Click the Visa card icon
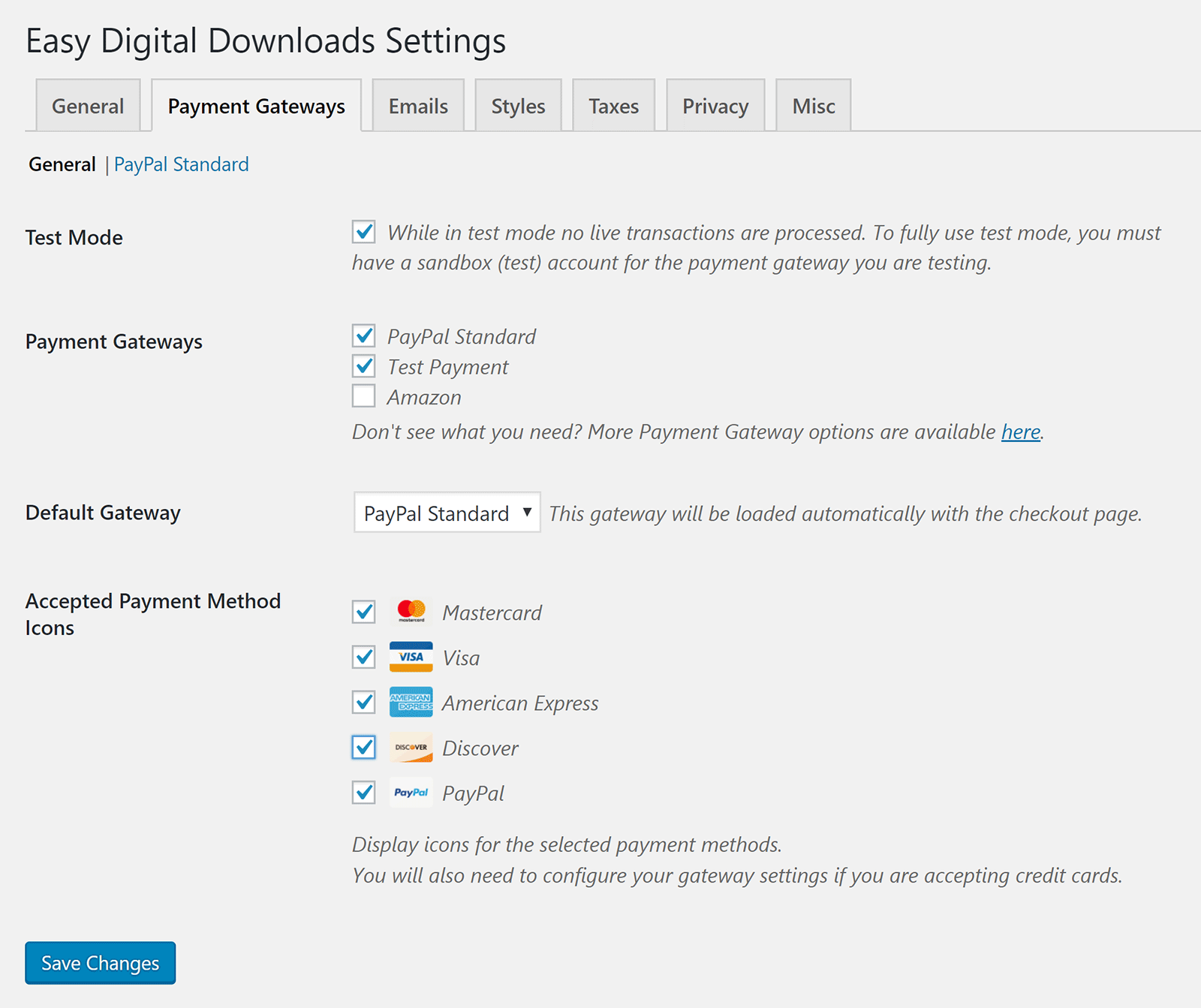Image resolution: width=1201 pixels, height=1008 pixels. pos(411,657)
